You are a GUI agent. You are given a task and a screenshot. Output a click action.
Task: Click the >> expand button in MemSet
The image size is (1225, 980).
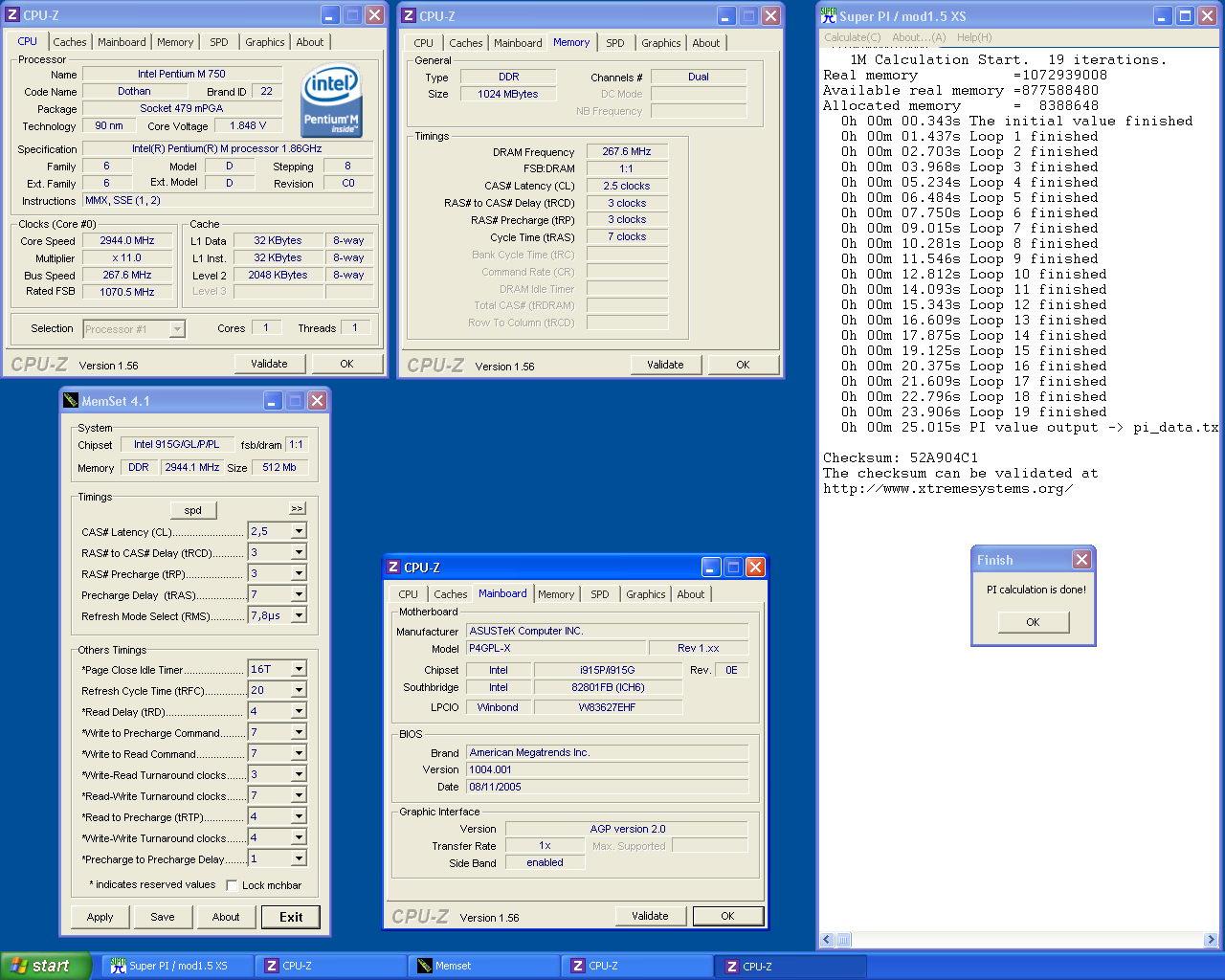(x=297, y=508)
